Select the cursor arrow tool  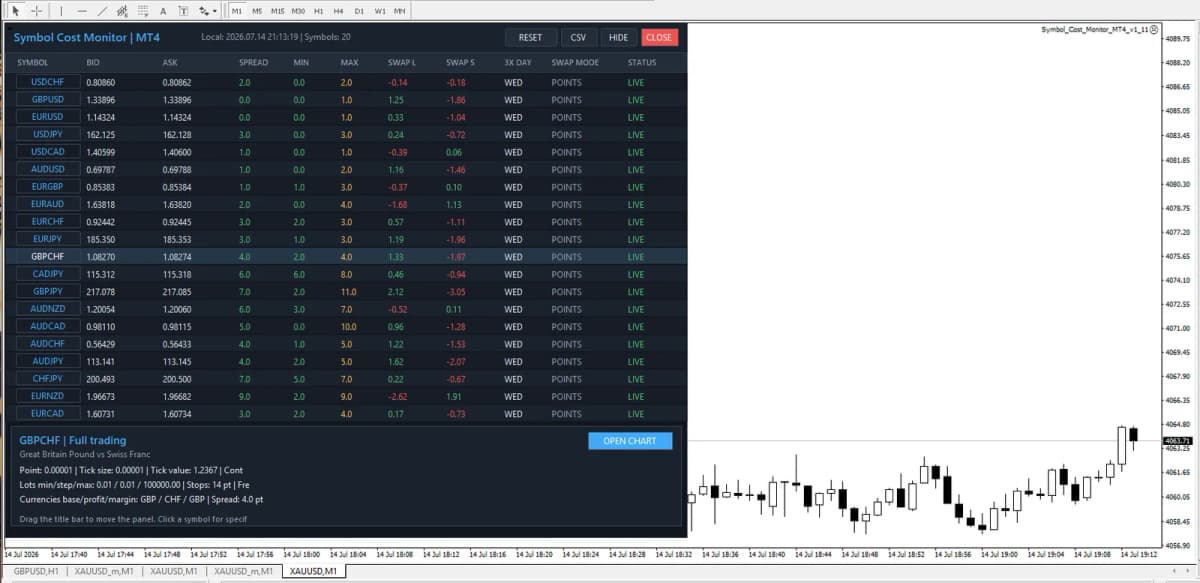point(16,10)
